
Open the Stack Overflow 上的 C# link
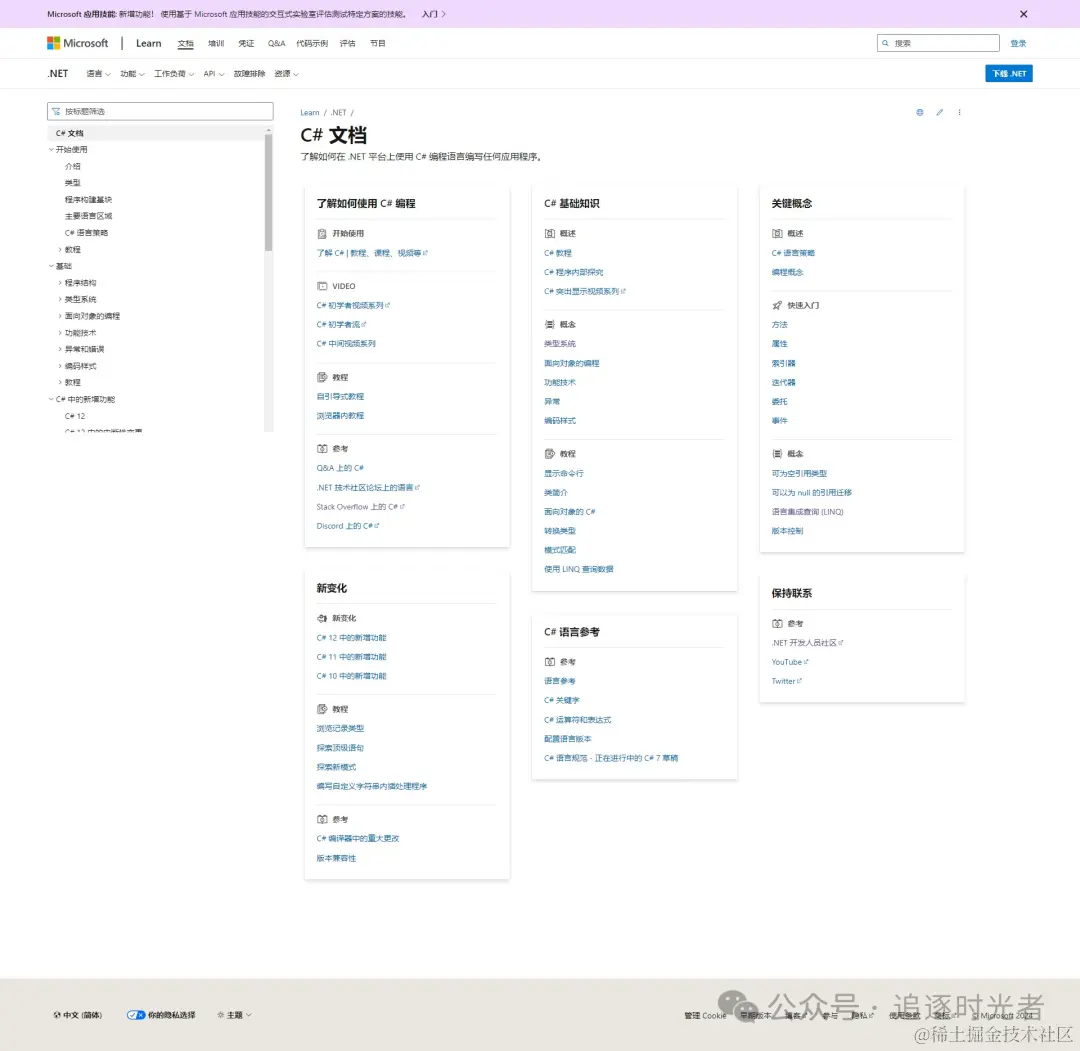pos(360,507)
